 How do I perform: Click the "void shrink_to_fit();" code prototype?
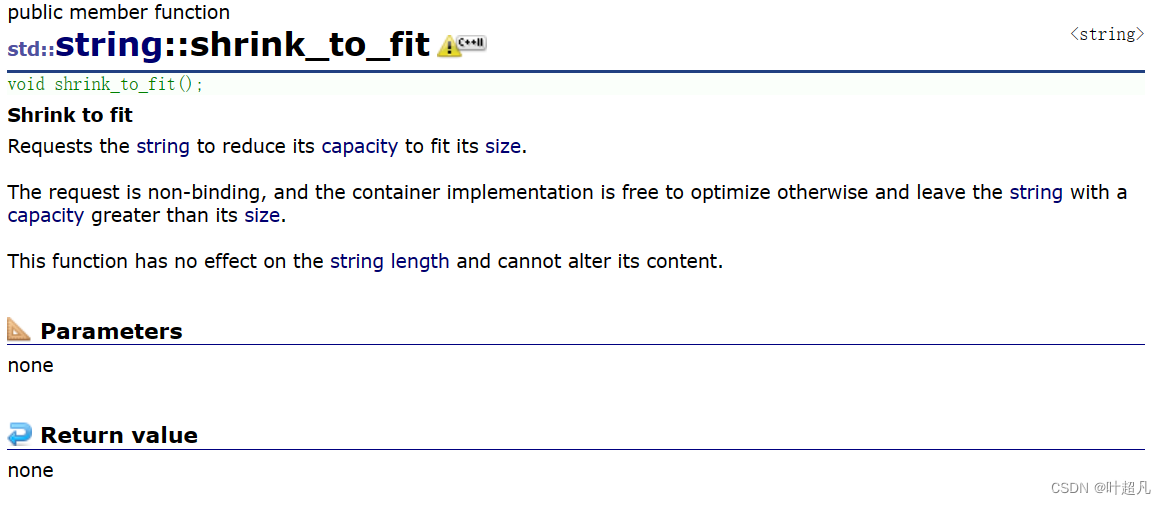tap(105, 85)
